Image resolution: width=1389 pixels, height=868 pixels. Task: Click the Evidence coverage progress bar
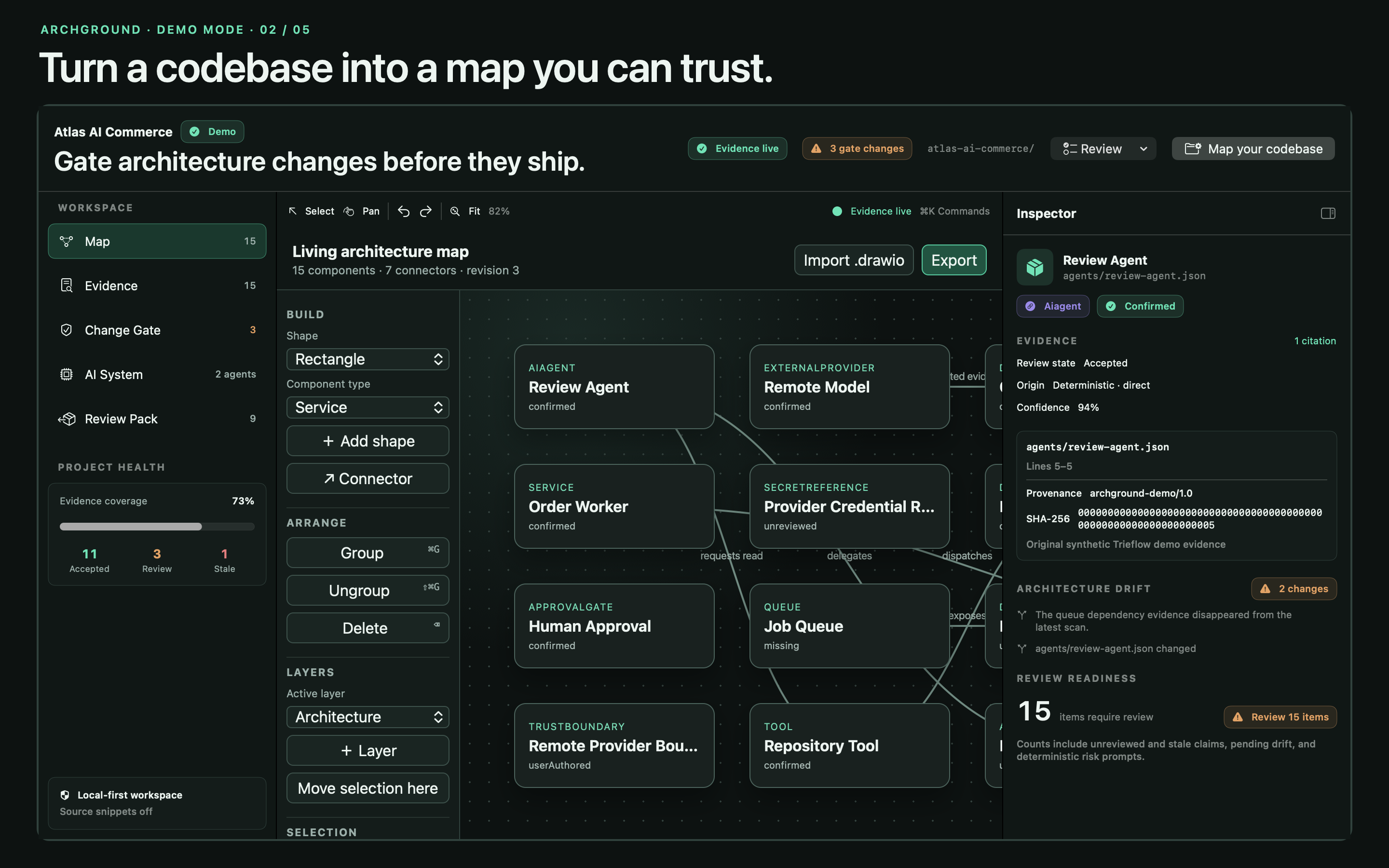point(157,527)
